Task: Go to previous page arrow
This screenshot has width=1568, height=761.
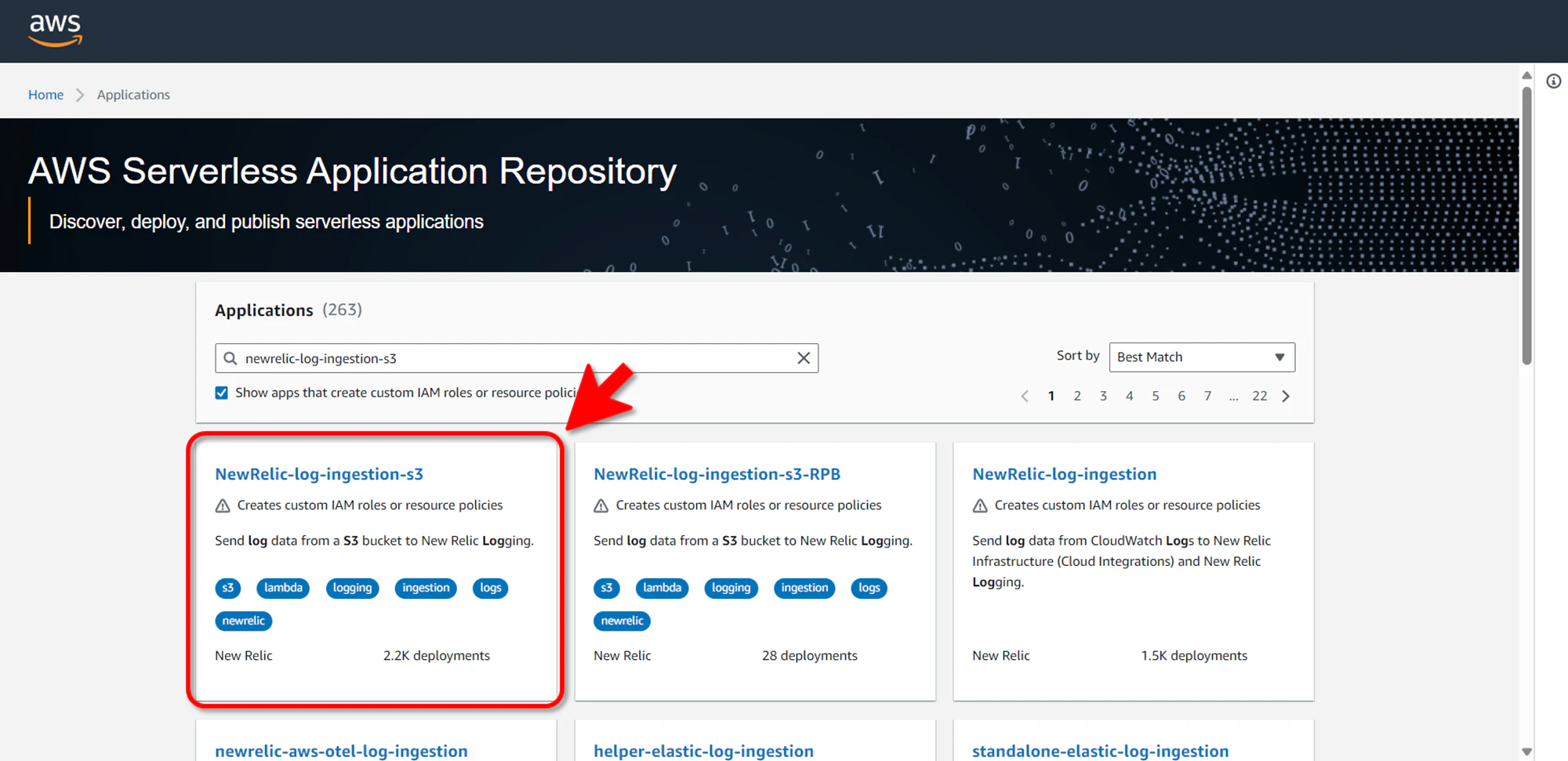Action: (1025, 397)
